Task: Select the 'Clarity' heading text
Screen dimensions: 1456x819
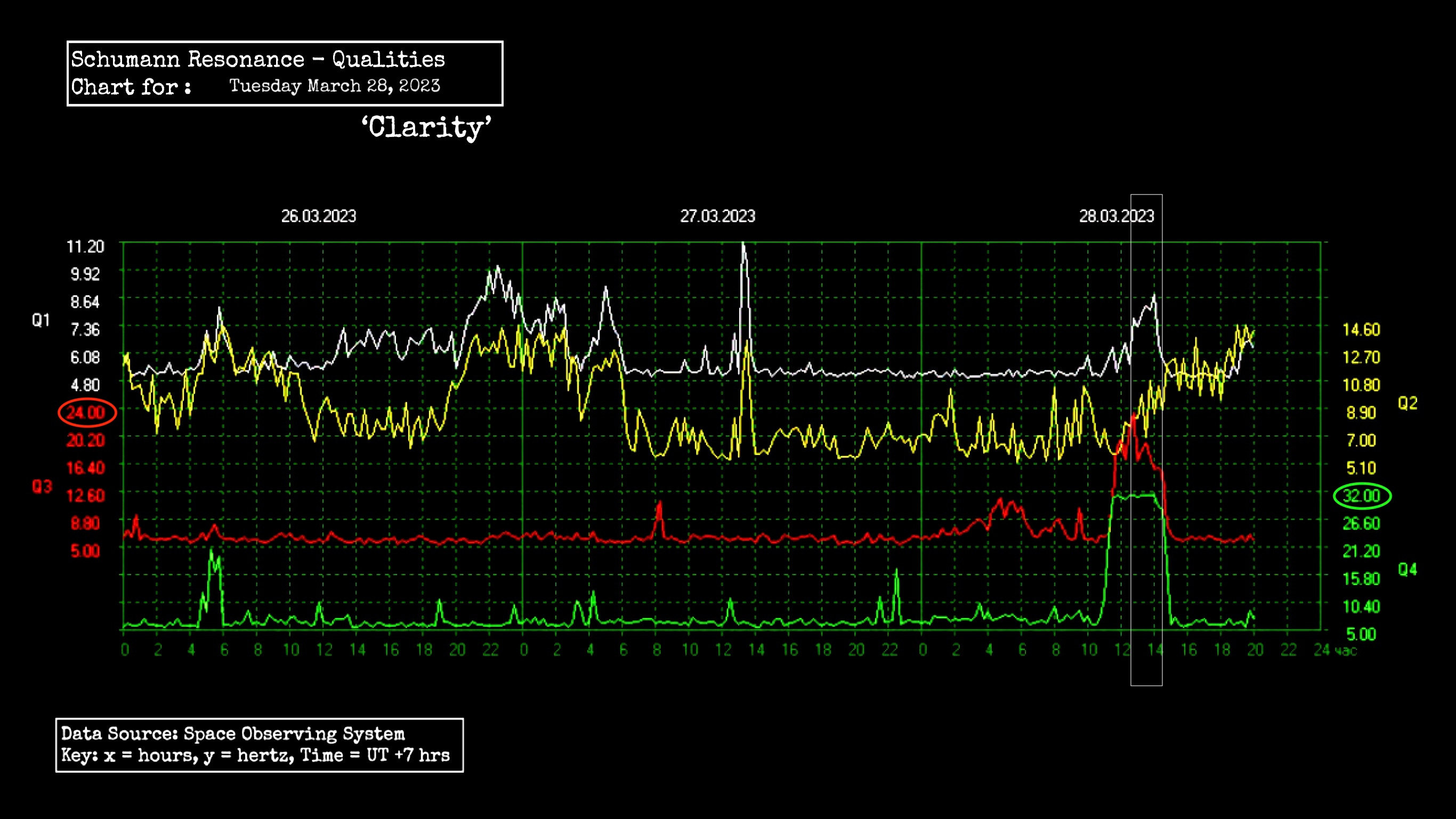Action: coord(426,127)
